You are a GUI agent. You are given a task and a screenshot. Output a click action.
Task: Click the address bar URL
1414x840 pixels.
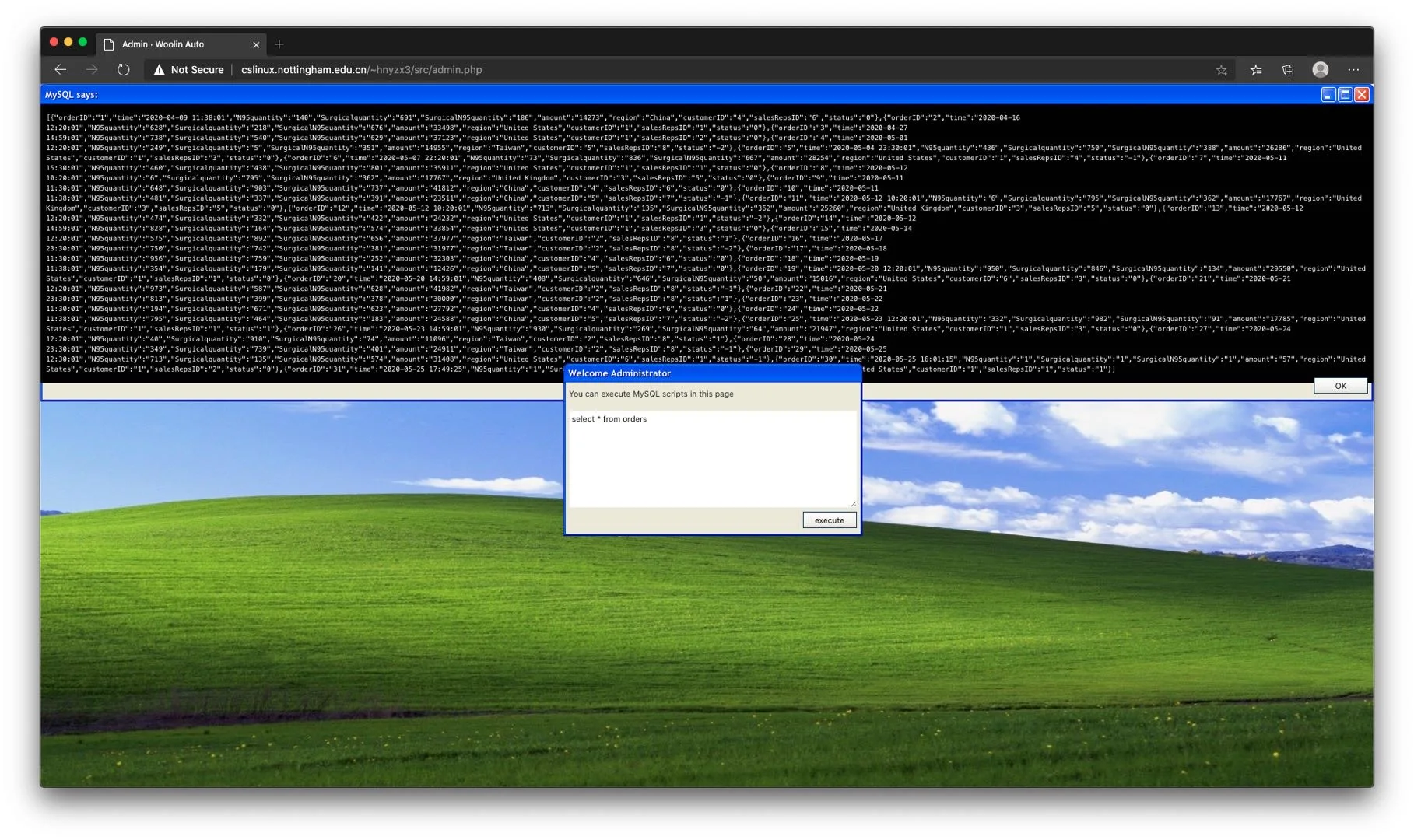click(361, 70)
